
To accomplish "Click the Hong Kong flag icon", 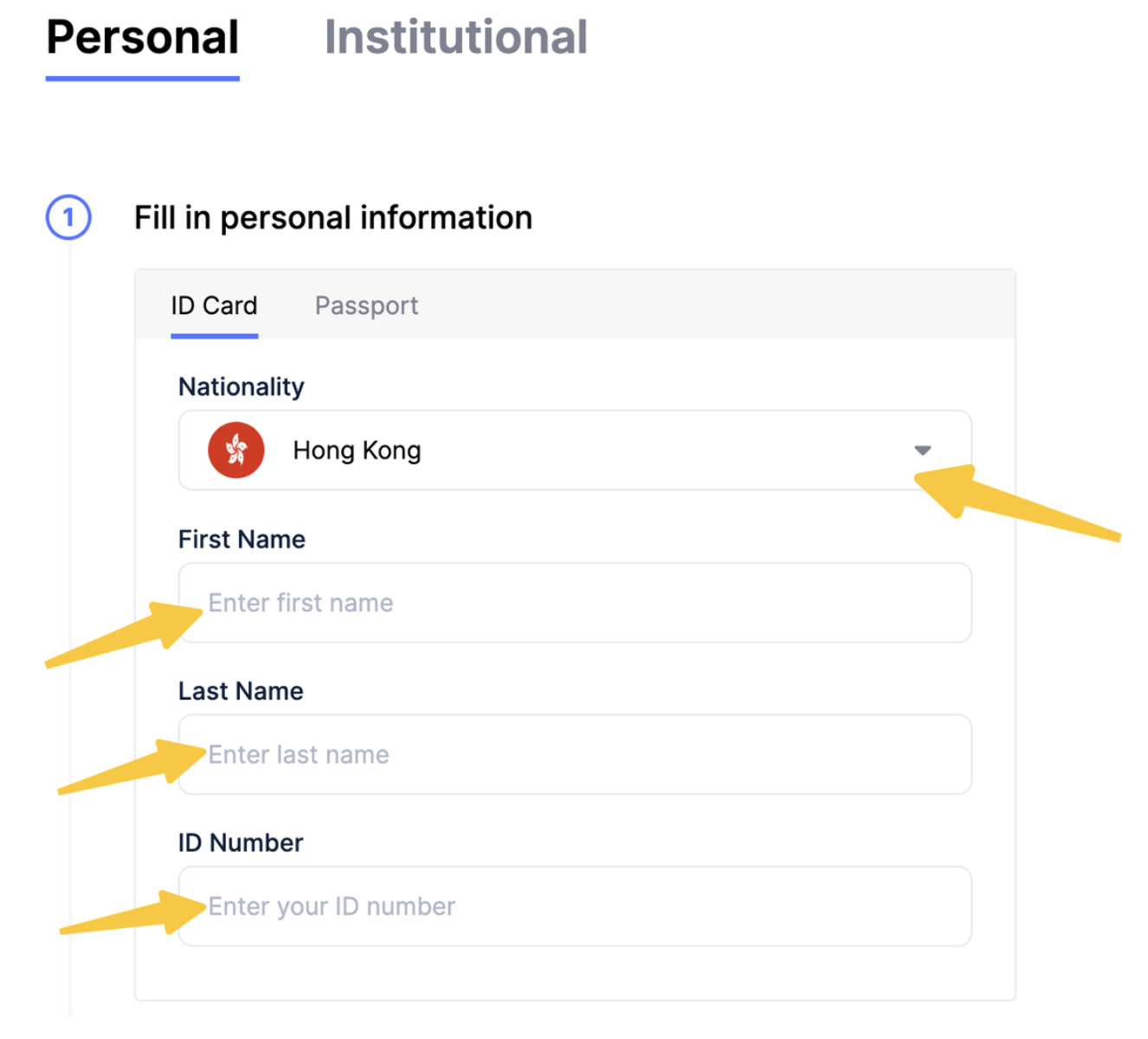I will [235, 450].
